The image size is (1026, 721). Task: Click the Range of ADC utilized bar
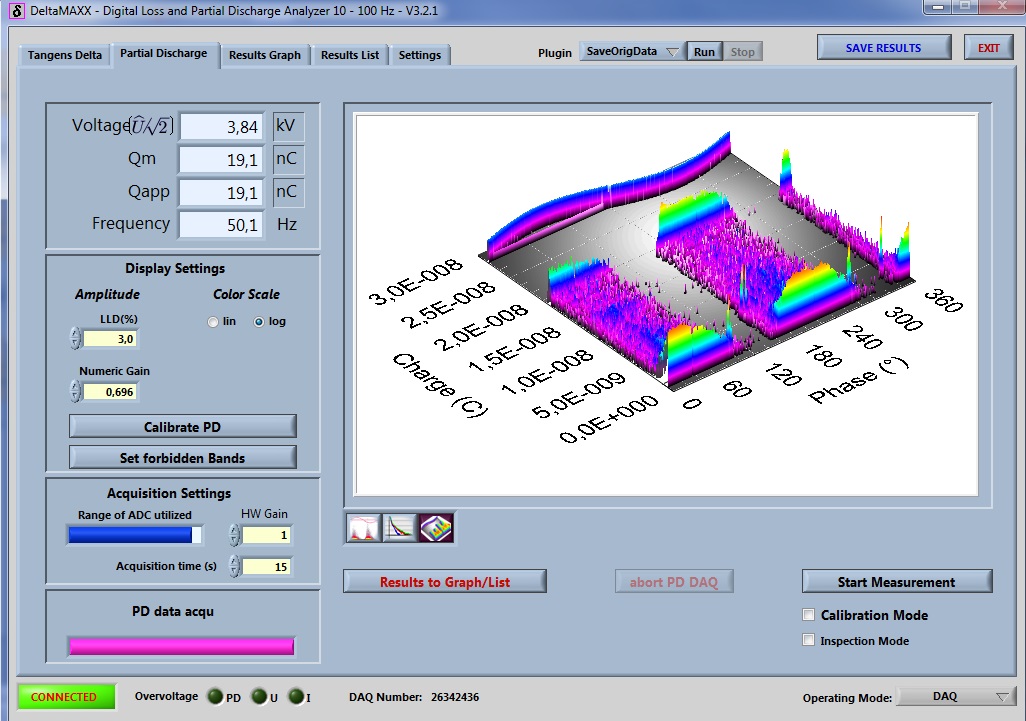pos(135,535)
